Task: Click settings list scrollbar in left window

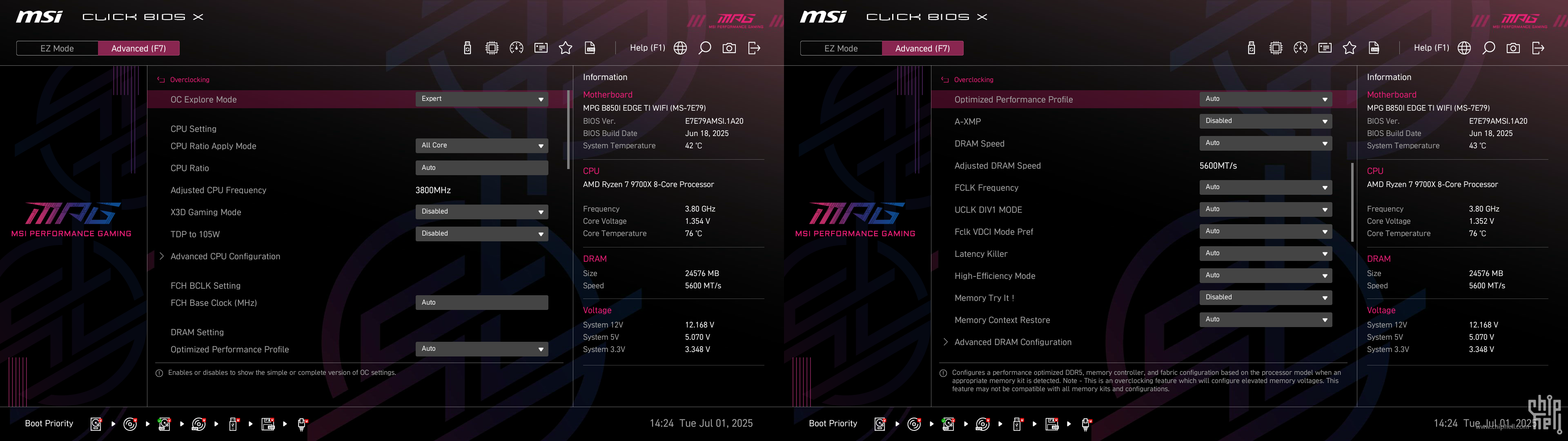Action: (568, 130)
